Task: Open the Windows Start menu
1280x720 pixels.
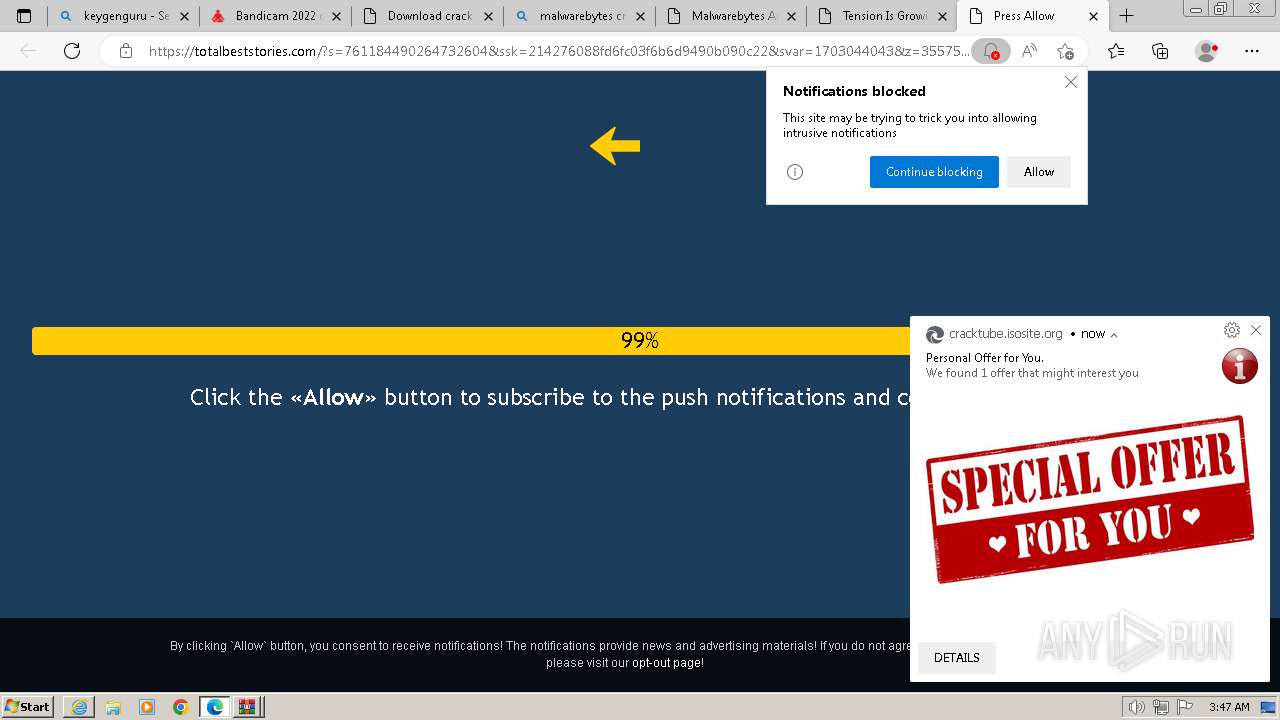Action: [x=27, y=707]
